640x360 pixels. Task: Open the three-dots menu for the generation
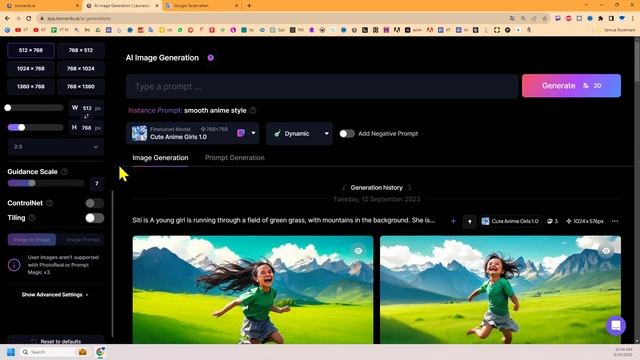coord(615,221)
